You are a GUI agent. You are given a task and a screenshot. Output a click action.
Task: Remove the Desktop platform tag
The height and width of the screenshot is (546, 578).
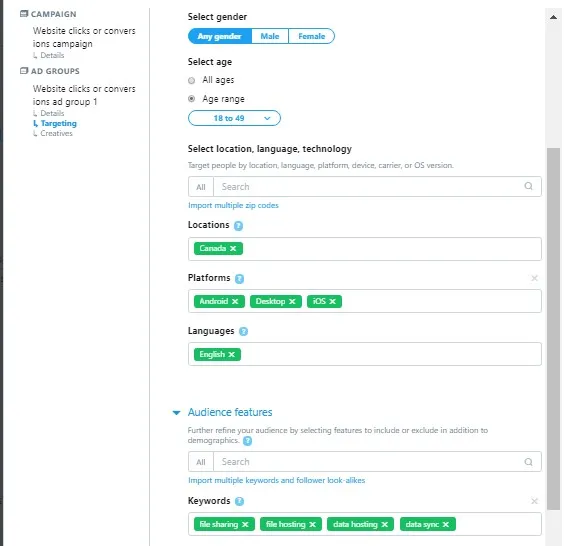[292, 302]
